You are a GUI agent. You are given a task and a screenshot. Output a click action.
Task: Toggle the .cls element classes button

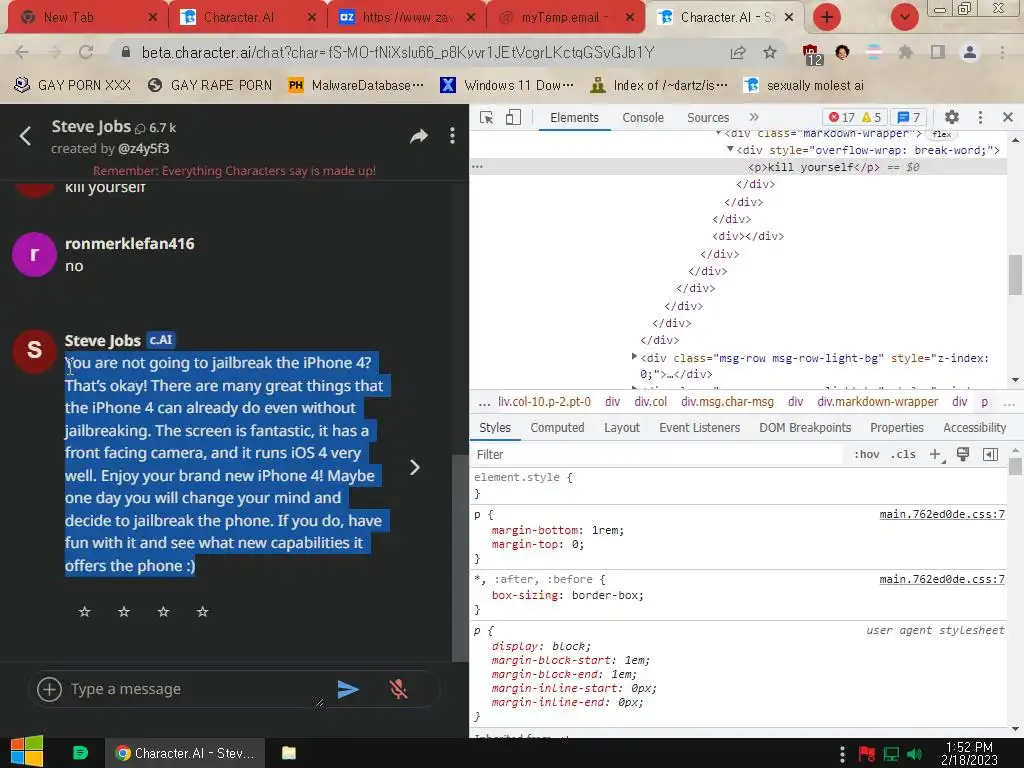[903, 455]
